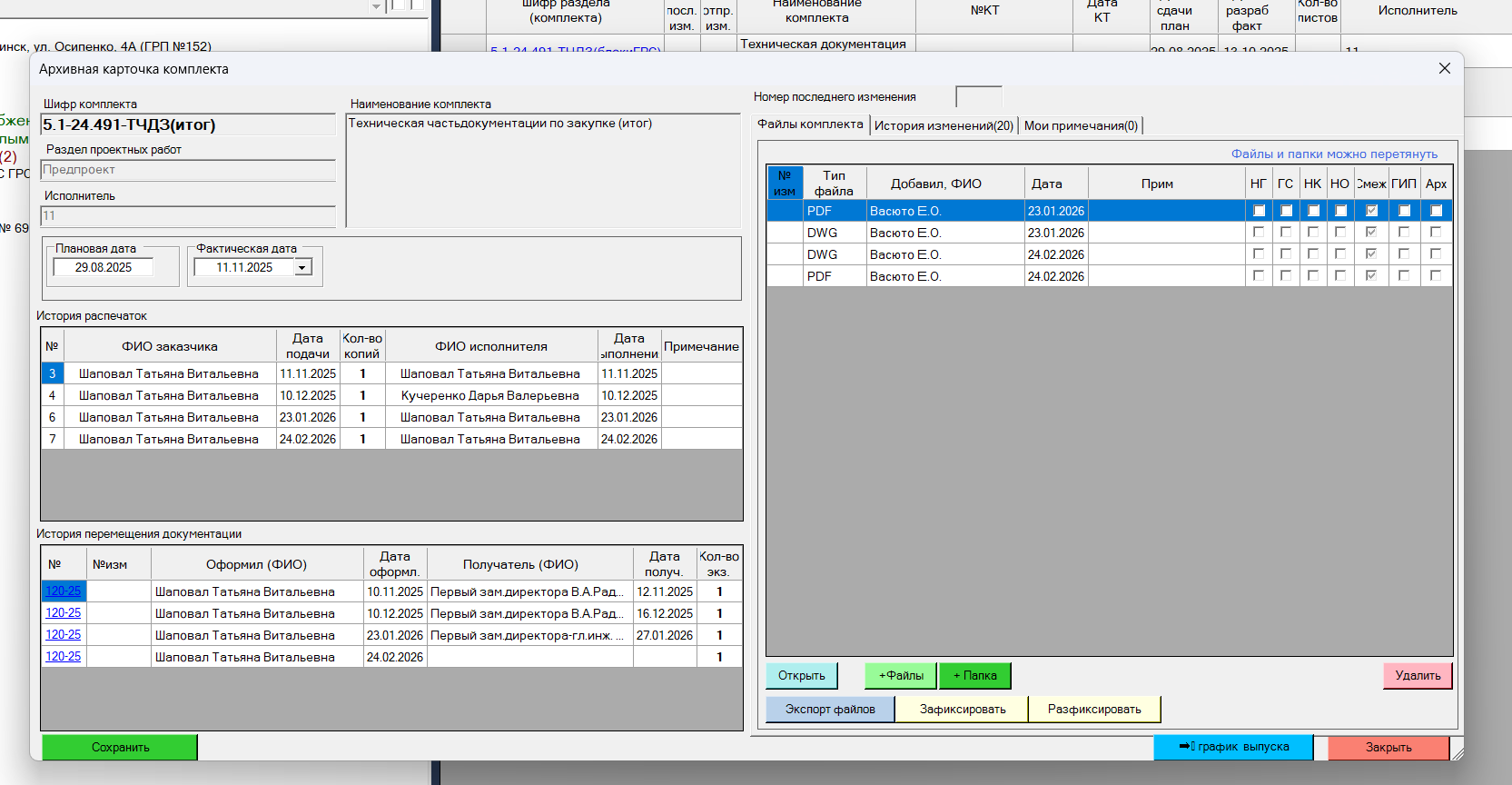This screenshot has height=785, width=1512.
Task: Click the Номер последнего изменения field
Action: click(x=978, y=97)
